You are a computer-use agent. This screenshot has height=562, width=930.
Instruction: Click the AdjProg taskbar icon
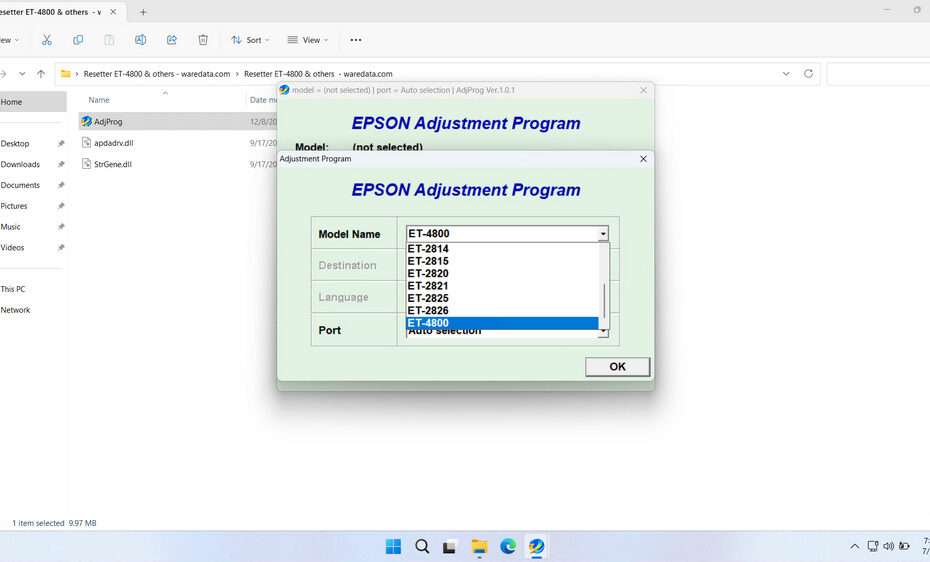tap(536, 546)
